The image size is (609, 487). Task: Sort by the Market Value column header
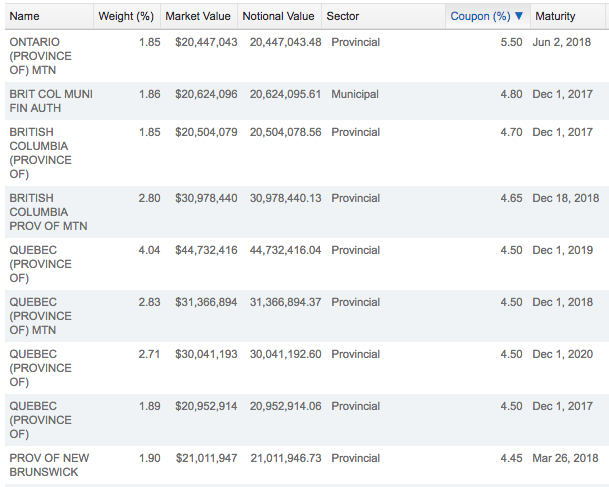(x=198, y=16)
